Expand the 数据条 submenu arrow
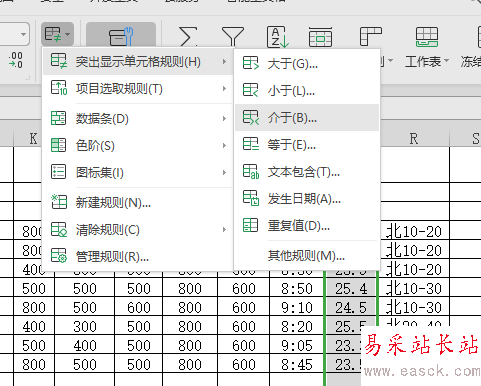The width and height of the screenshot is (481, 386). coord(224,119)
